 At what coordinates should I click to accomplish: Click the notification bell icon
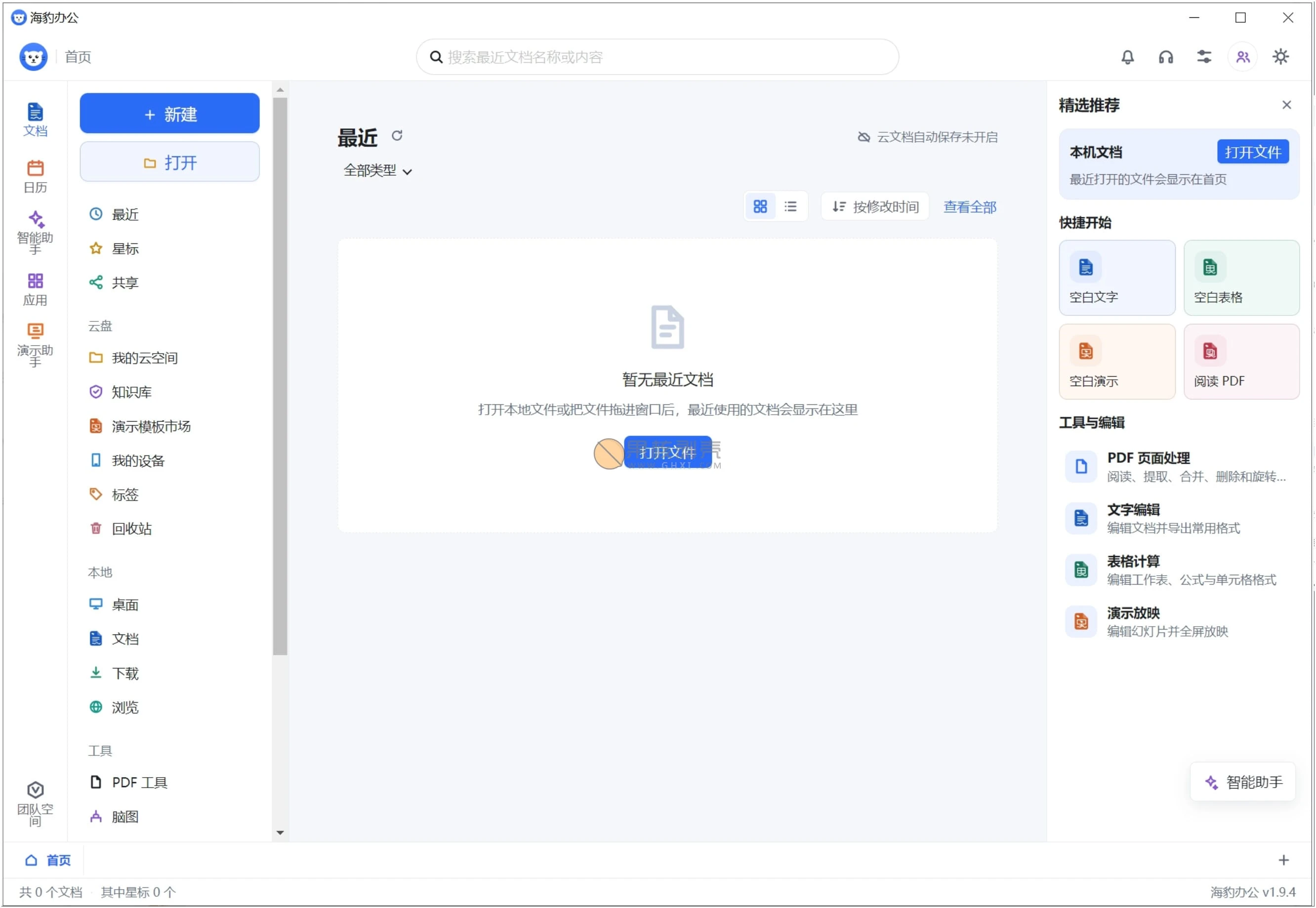1127,57
